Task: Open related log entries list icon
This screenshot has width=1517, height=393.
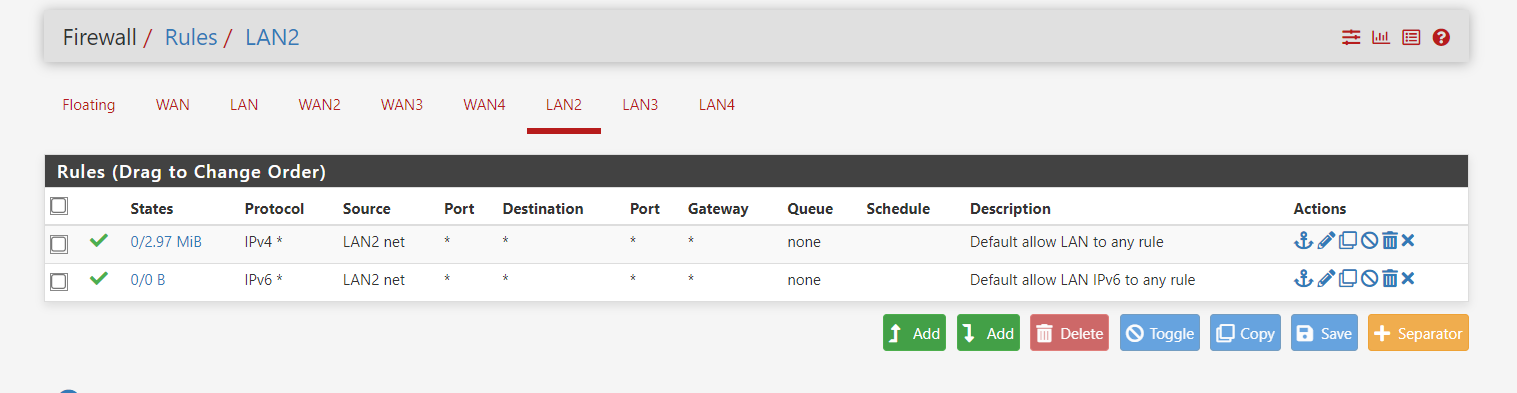Action: tap(1411, 38)
